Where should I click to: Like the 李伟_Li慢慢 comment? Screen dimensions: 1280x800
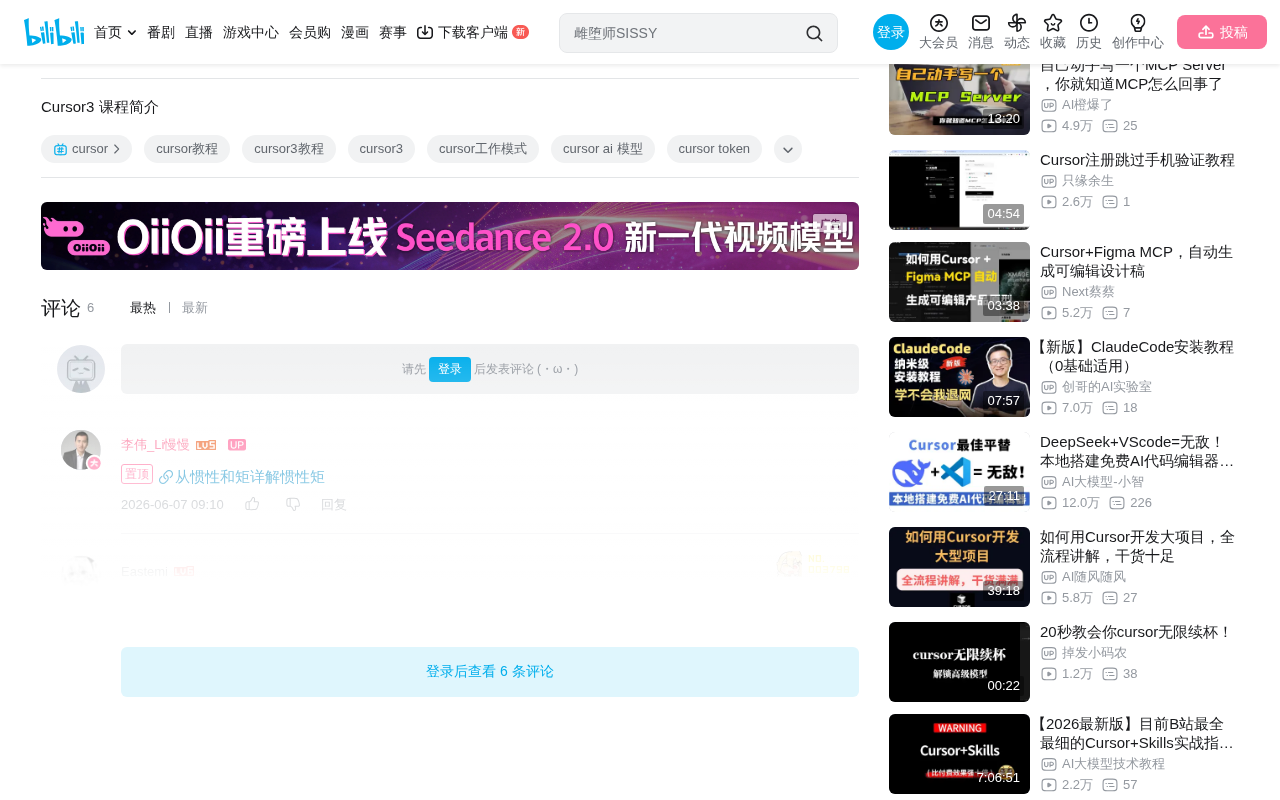tap(252, 504)
